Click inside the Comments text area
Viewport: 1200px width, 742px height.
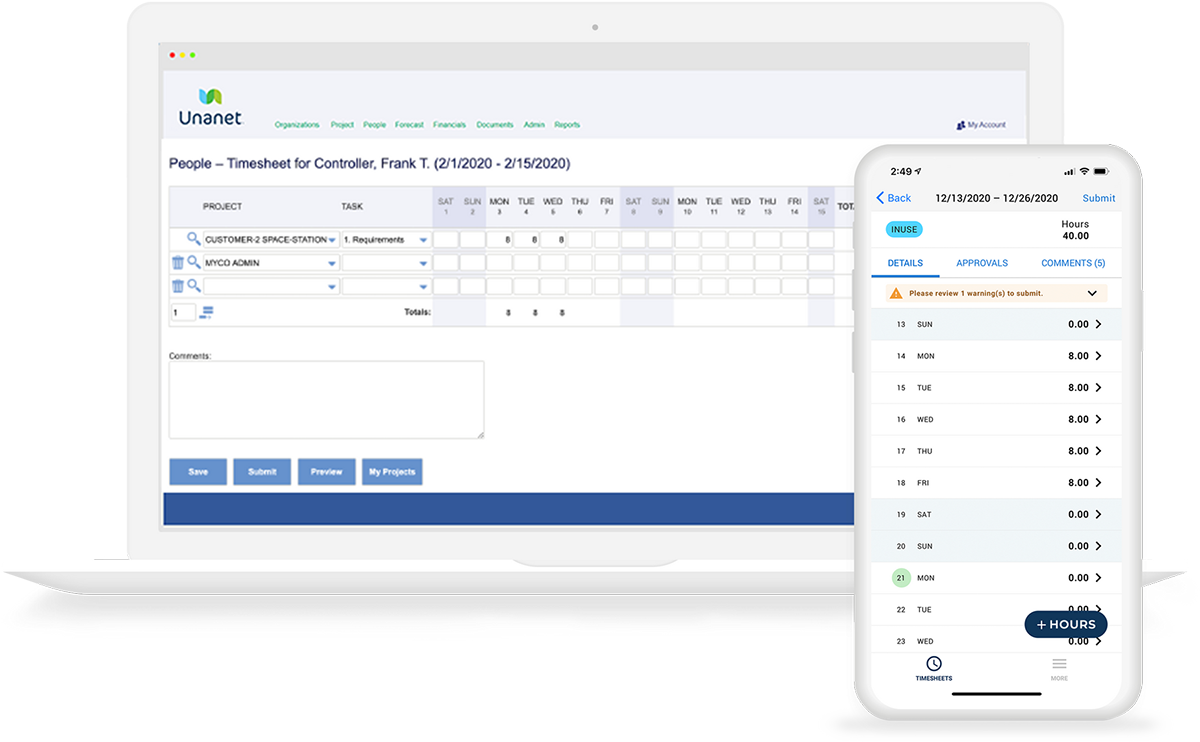click(325, 398)
